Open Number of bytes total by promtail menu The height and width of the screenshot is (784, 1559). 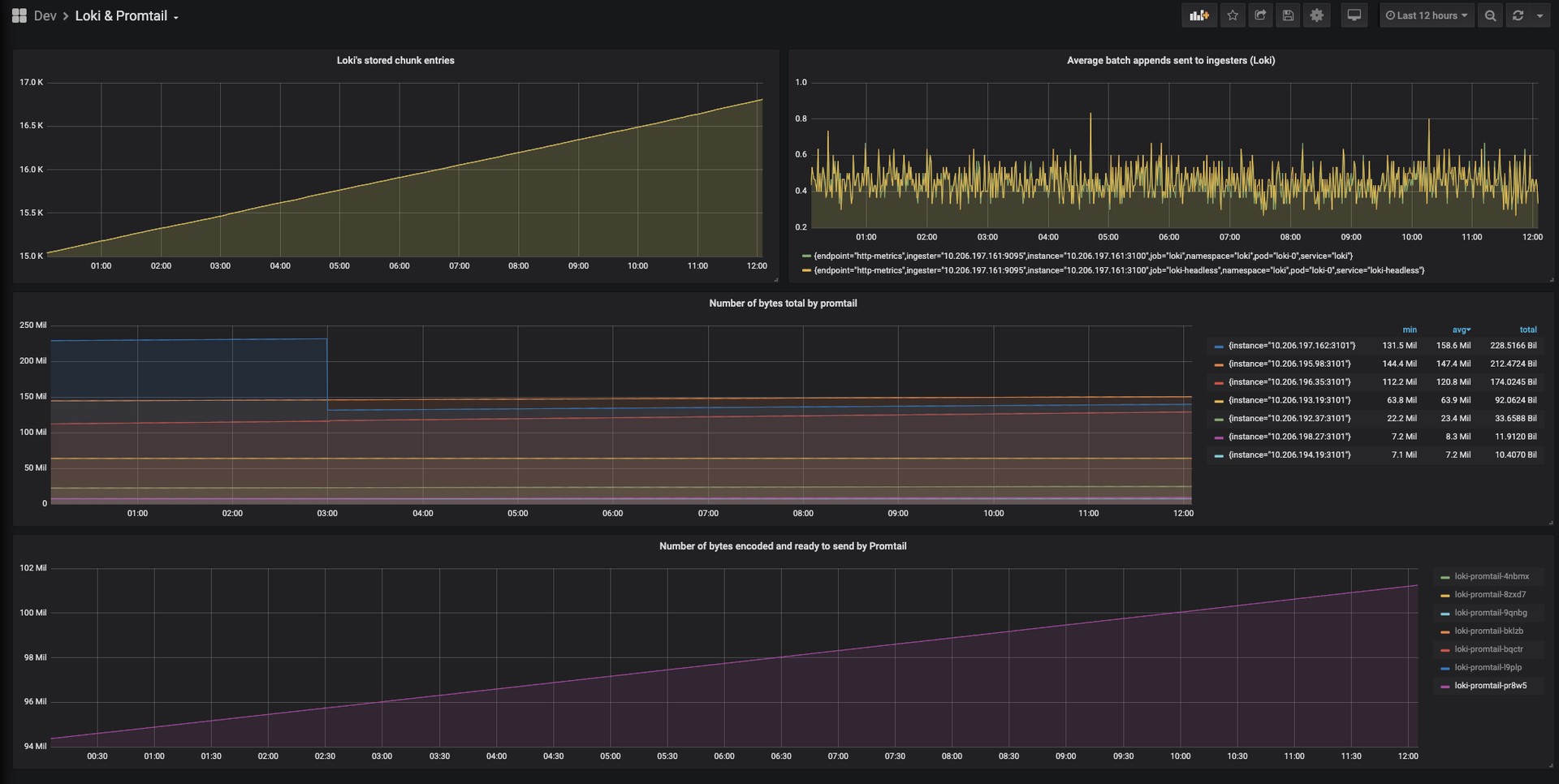(783, 304)
